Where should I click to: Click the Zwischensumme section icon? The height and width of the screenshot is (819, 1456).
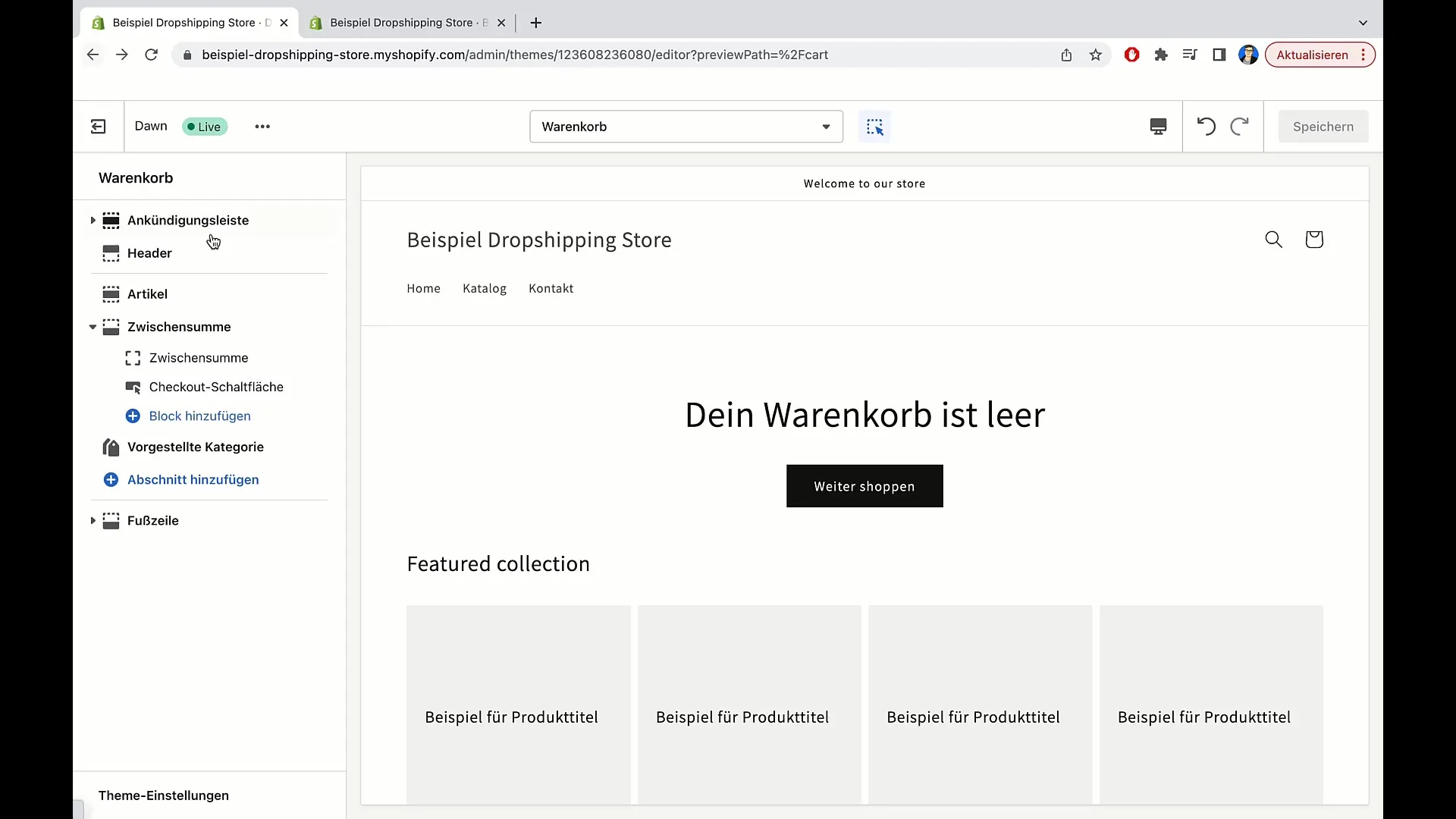[111, 327]
